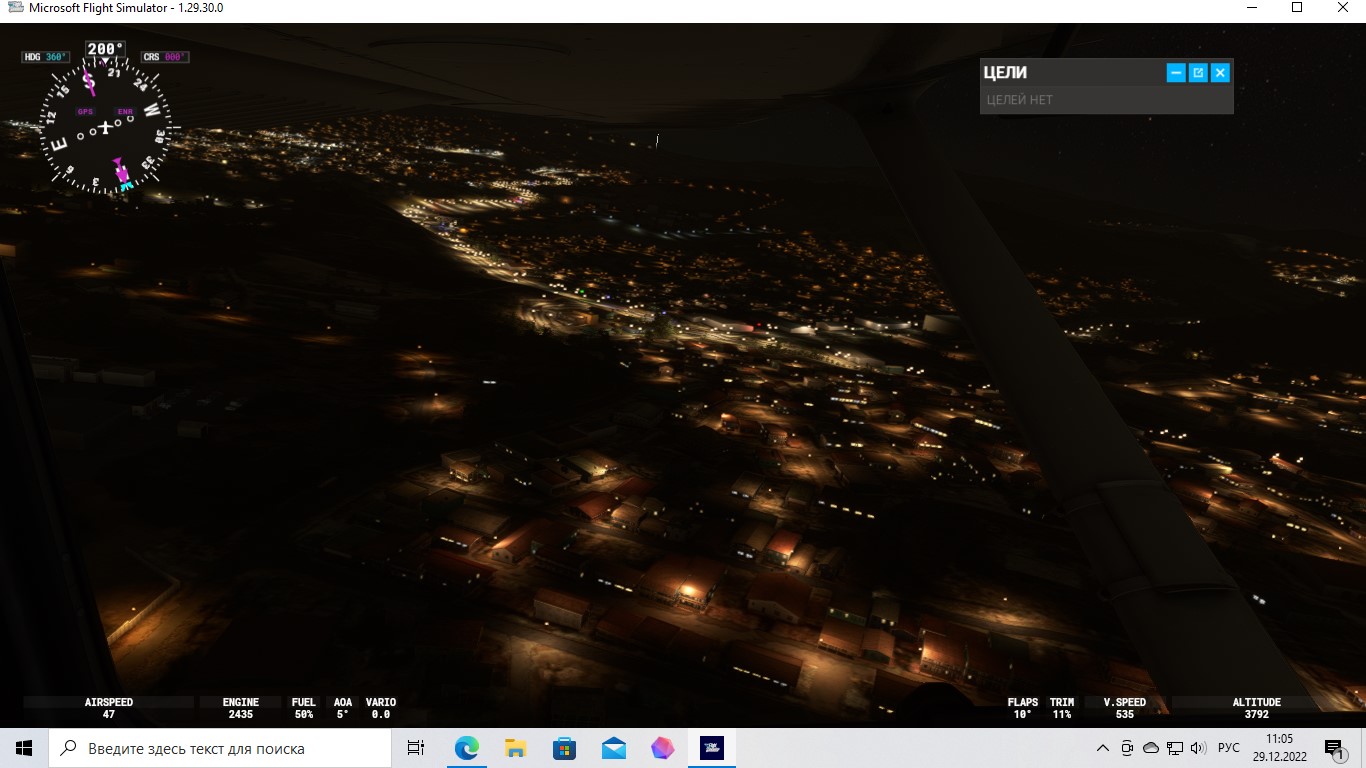The image size is (1366, 768).
Task: Click the compass rose HSI gauge
Action: pyautogui.click(x=105, y=128)
